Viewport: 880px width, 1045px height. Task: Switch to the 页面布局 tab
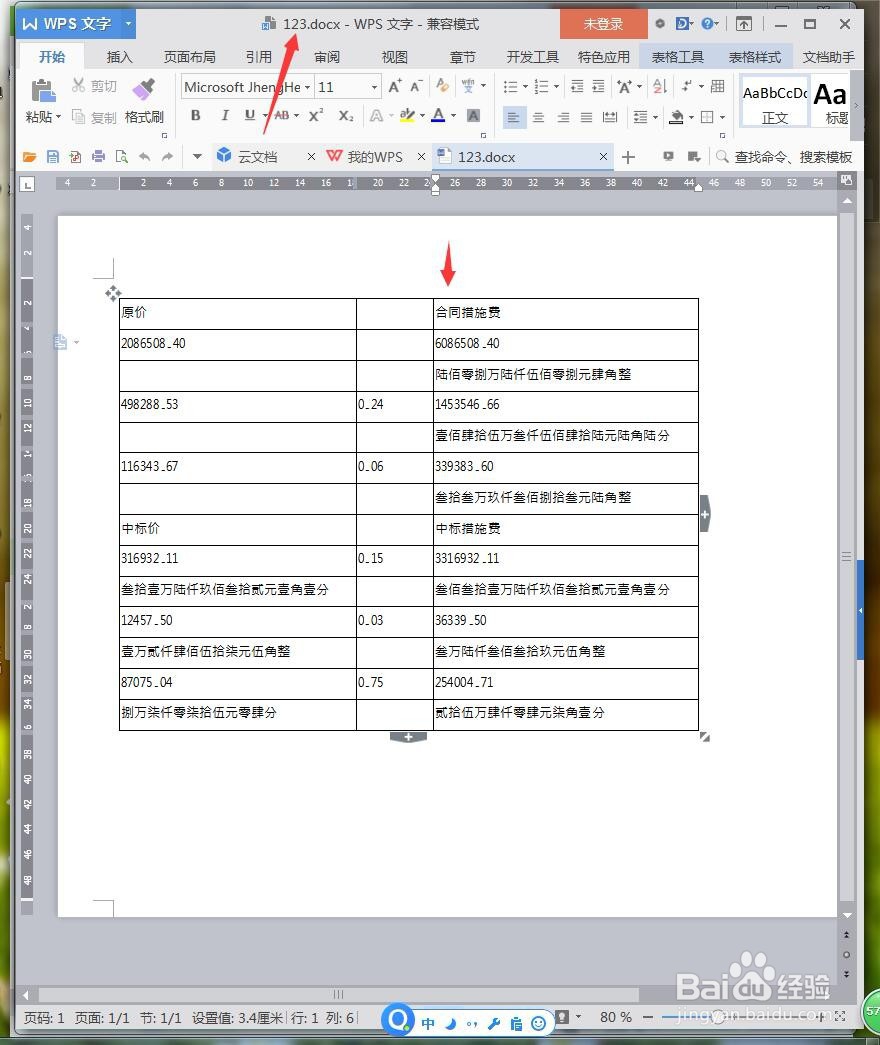tap(189, 57)
